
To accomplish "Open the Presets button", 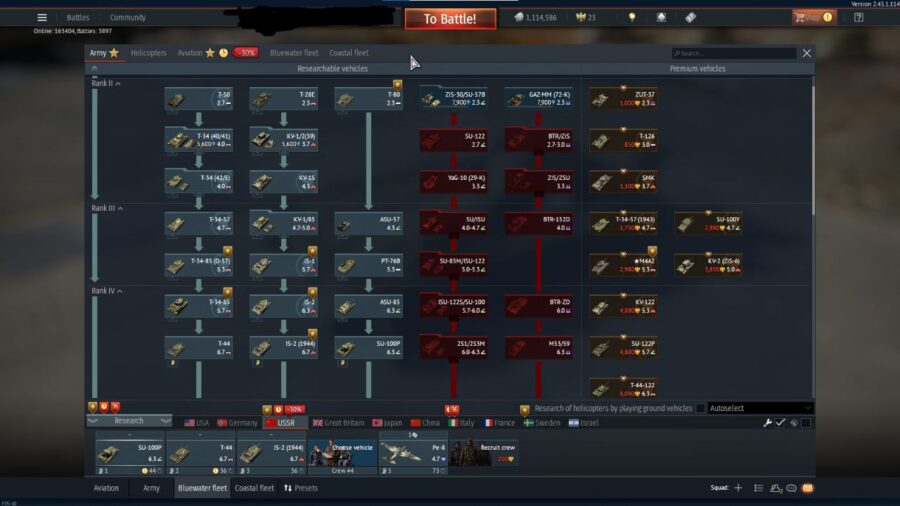I will click(301, 488).
